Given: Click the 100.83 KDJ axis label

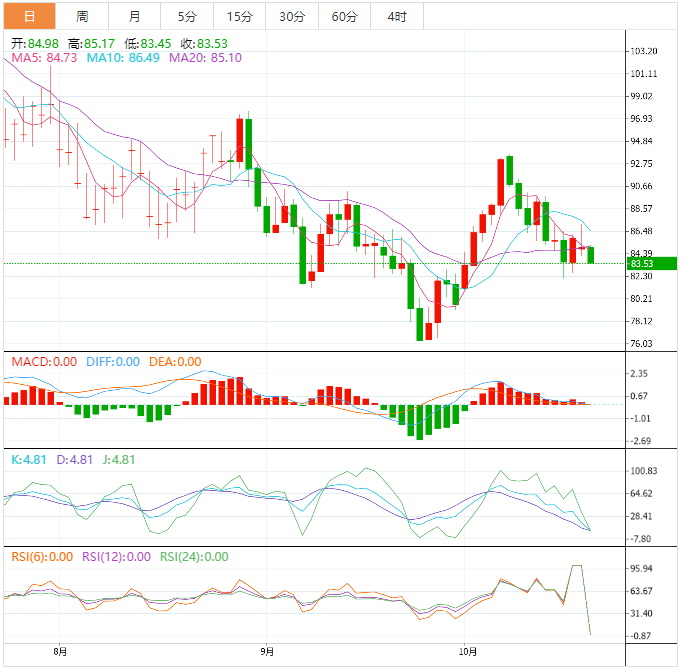Looking at the screenshot, I should pos(644,471).
